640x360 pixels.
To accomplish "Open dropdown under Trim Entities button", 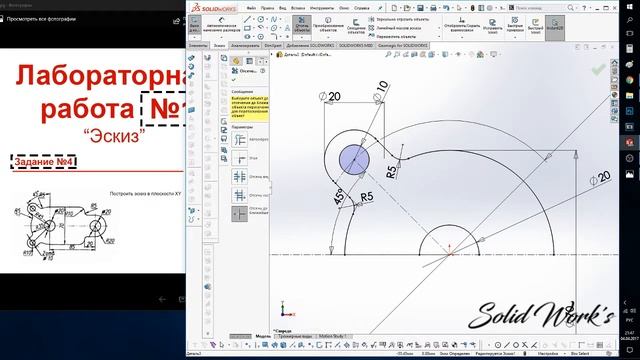I will tap(302, 37).
